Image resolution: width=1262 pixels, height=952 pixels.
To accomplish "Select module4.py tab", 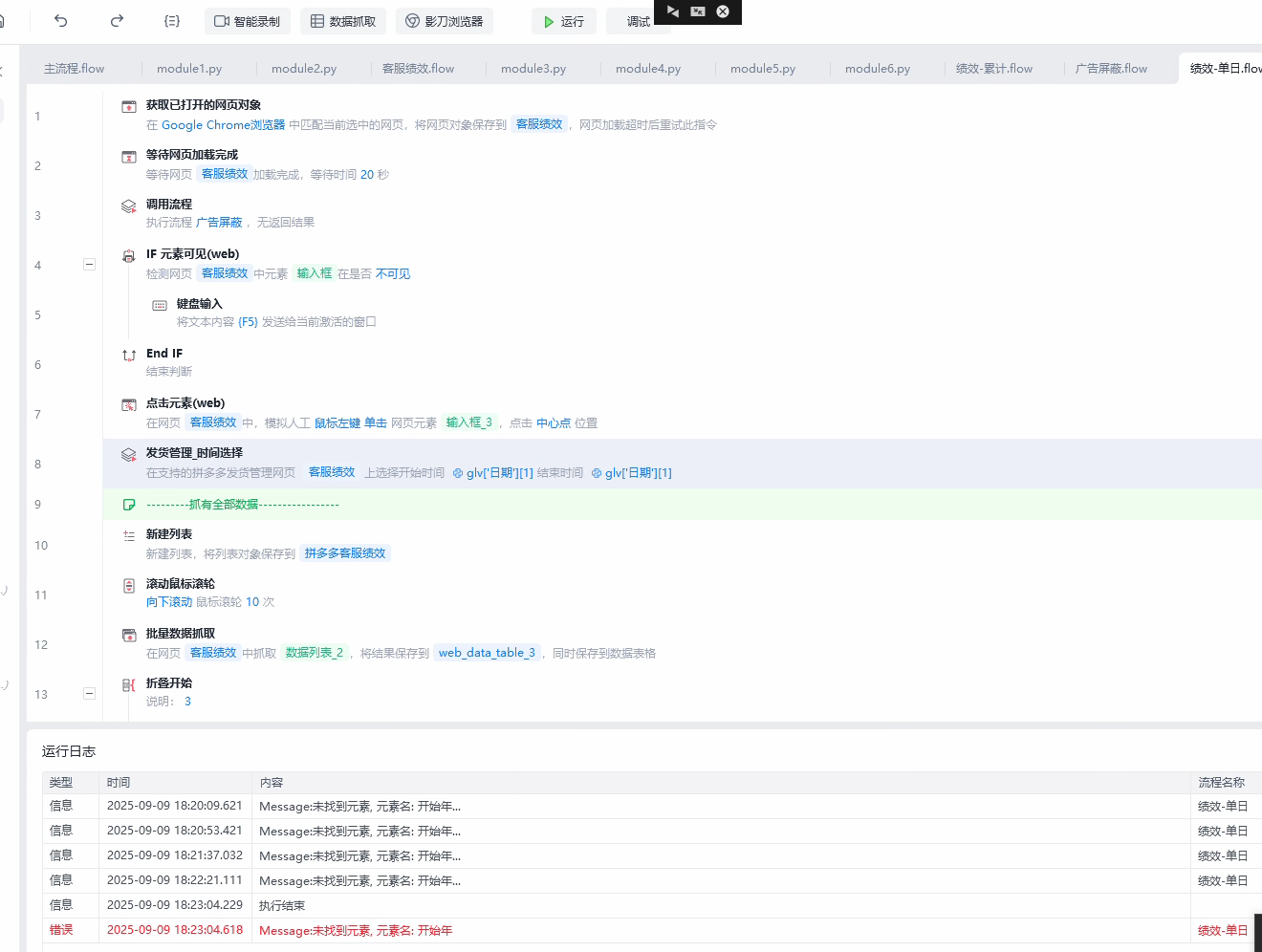I will 648,69.
